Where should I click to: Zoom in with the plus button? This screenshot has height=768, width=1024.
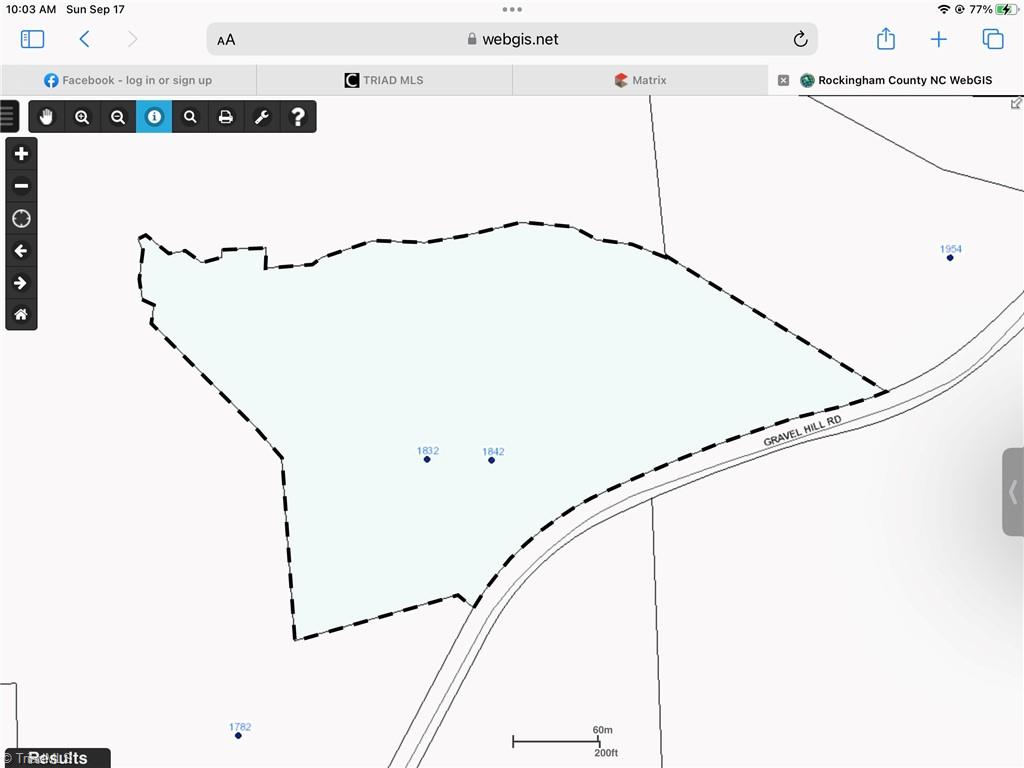[x=21, y=153]
